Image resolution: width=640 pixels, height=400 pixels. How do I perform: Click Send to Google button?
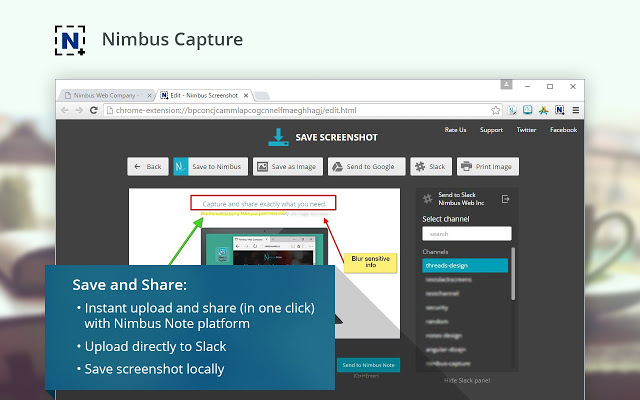tap(367, 167)
